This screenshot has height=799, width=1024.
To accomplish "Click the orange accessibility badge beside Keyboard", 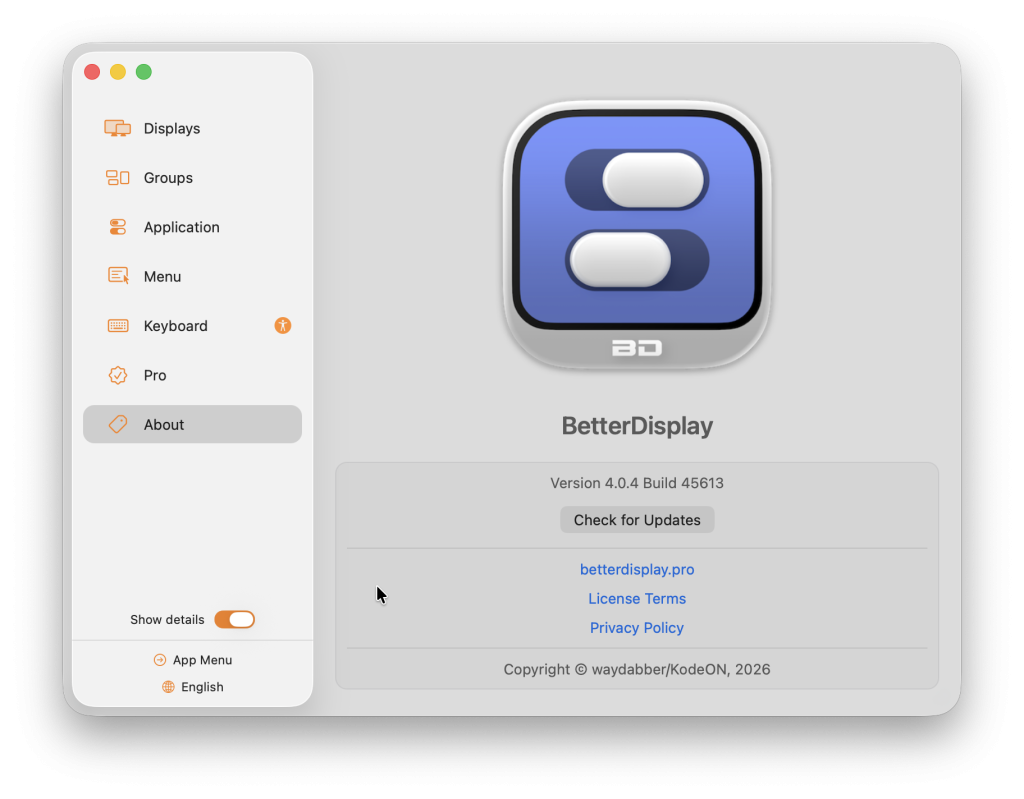I will [x=283, y=325].
